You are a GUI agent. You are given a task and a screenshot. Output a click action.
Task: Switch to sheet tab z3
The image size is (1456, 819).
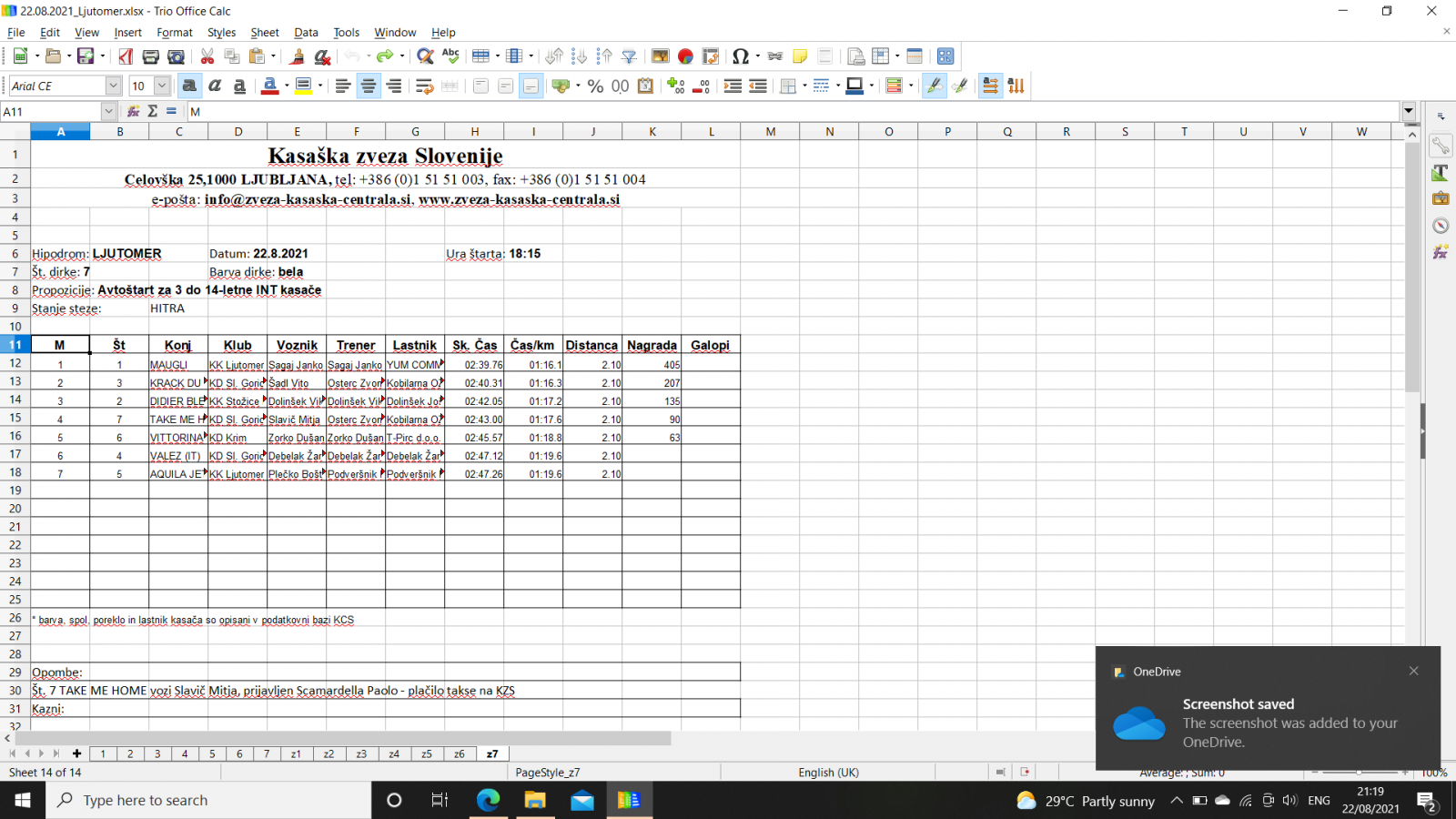pos(361,753)
